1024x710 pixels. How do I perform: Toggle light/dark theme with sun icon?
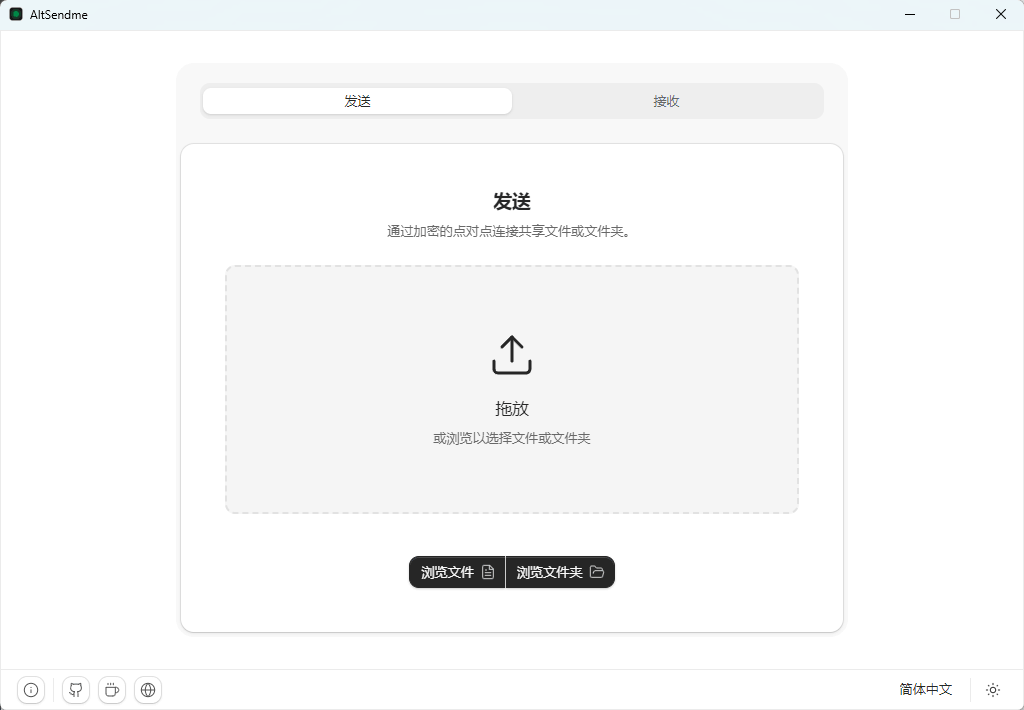tap(993, 690)
